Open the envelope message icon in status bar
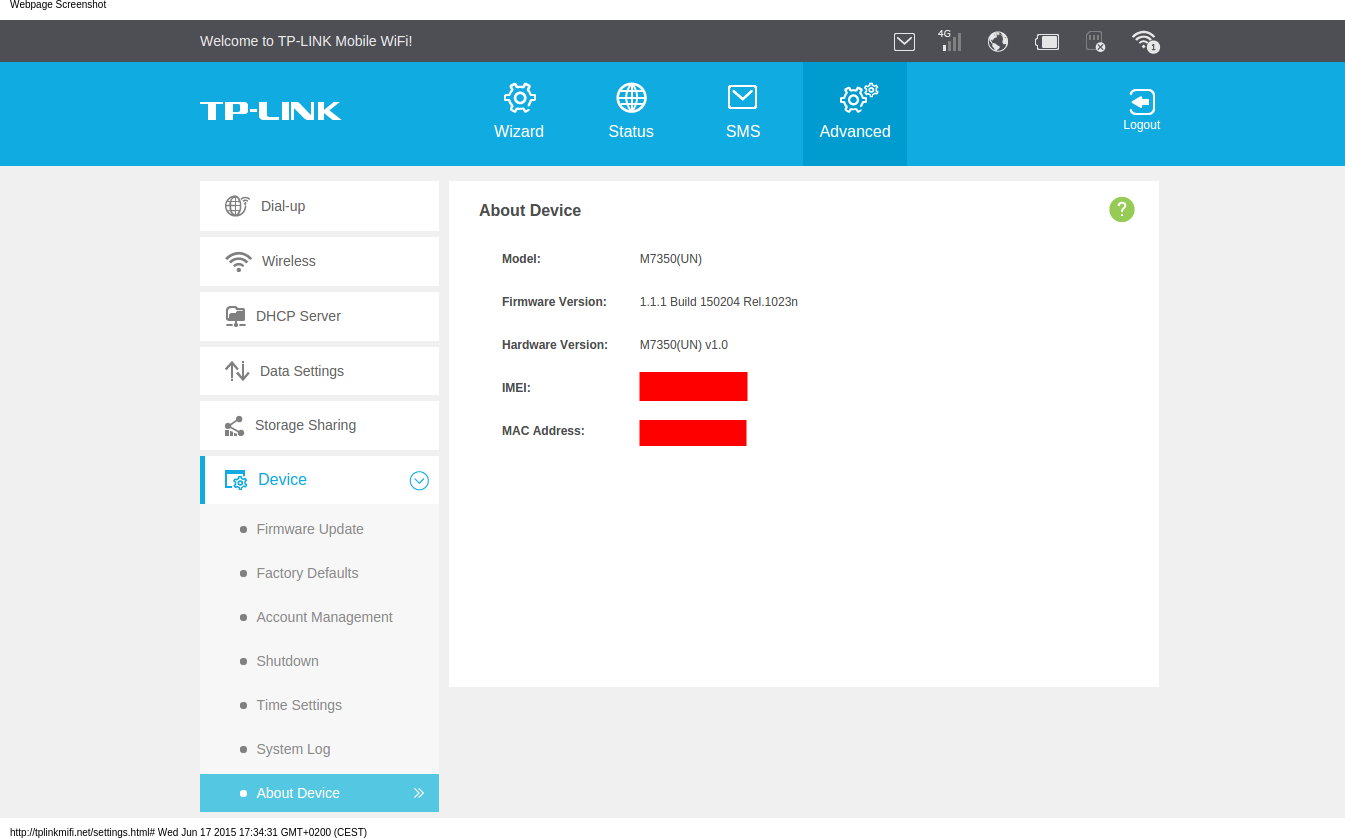Screen dimensions: 1345x838 point(904,41)
